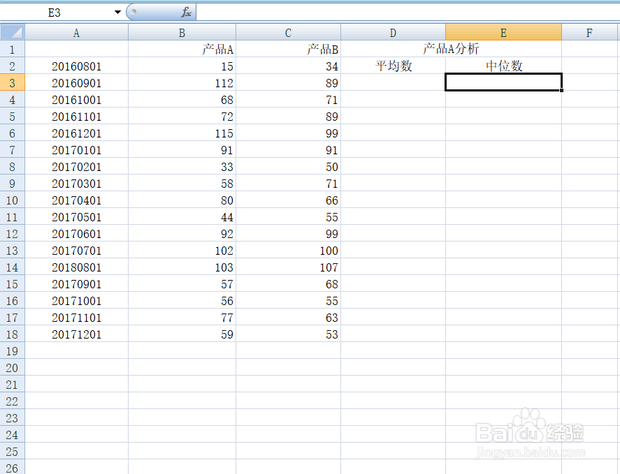Click date cell 20180801

point(77,267)
